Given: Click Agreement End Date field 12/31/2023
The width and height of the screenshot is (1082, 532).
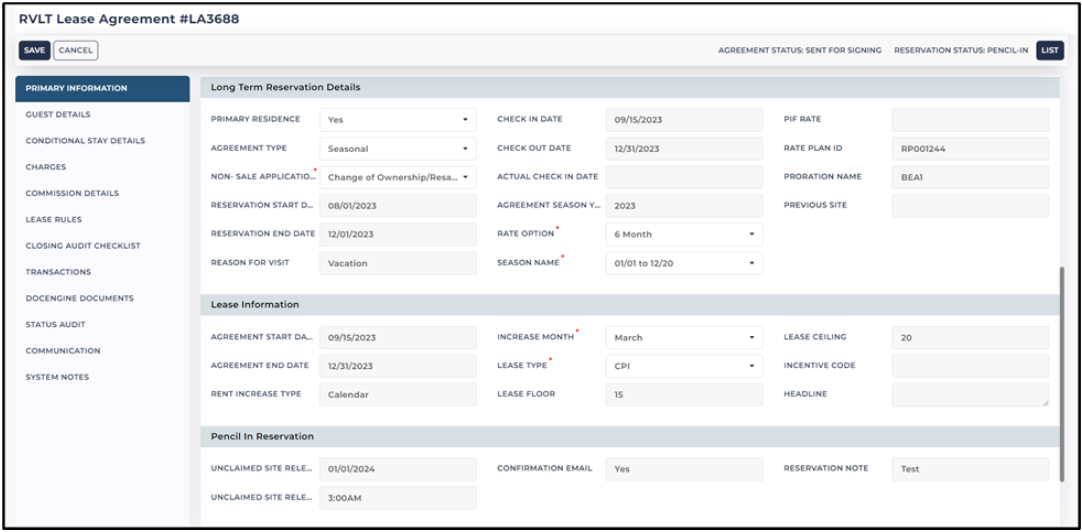Looking at the screenshot, I should point(398,366).
